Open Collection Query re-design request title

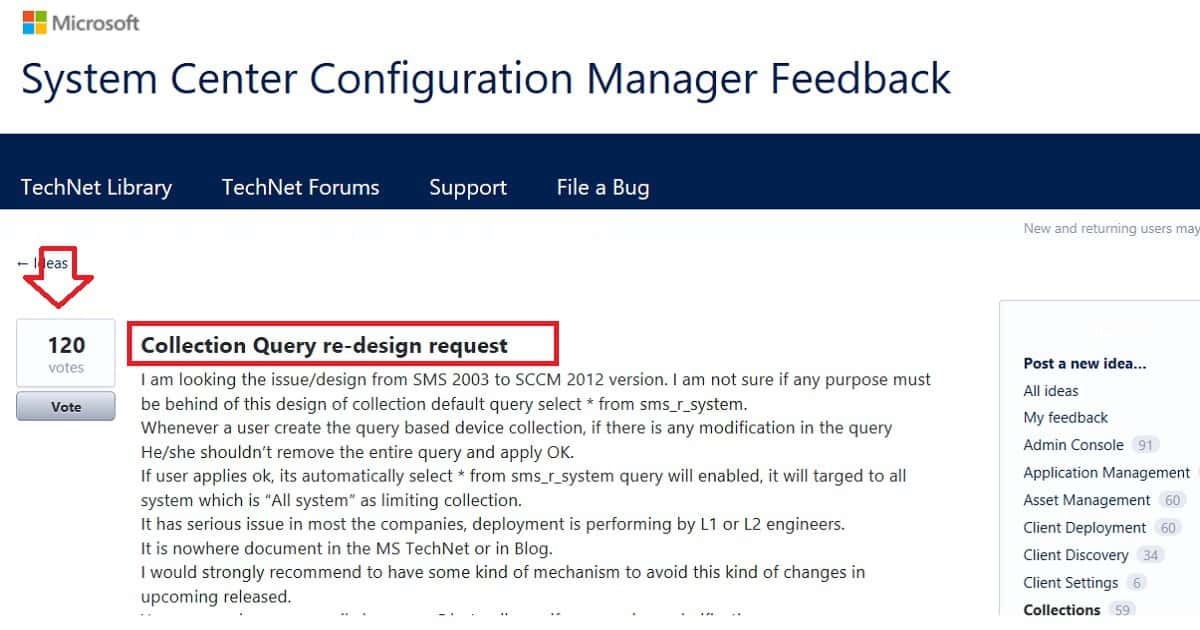coord(324,345)
